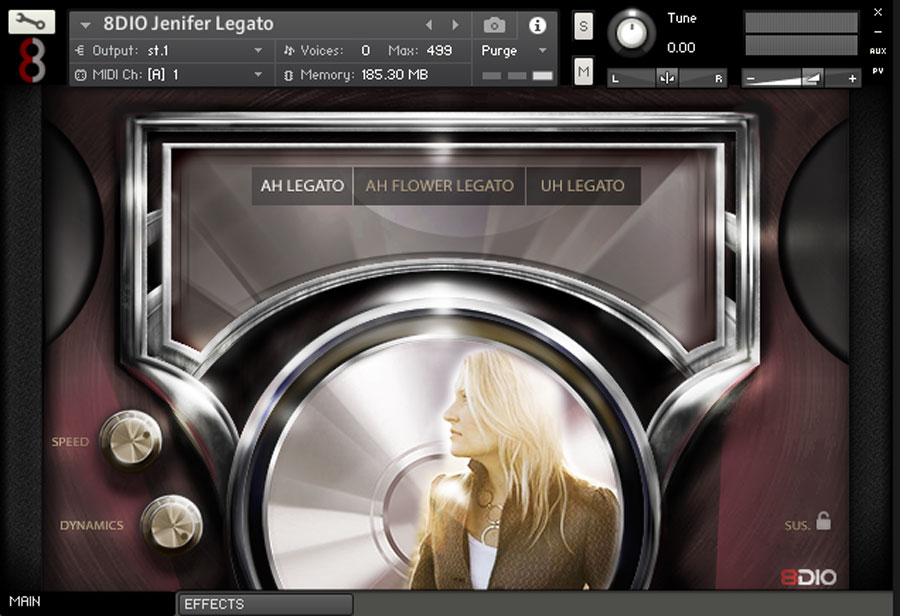This screenshot has width=900, height=616.
Task: Click the Max voices value 499
Action: [439, 51]
